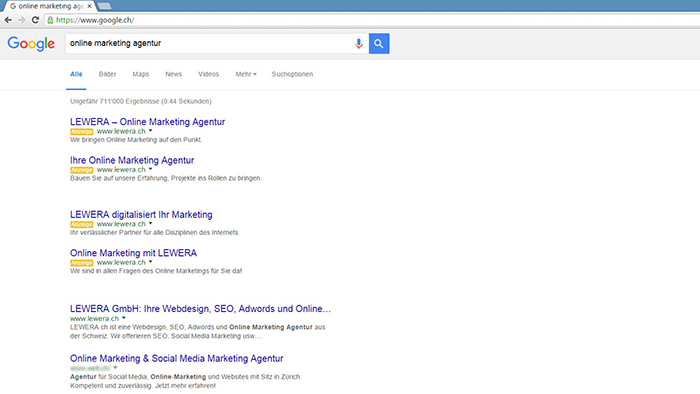Expand the Mehr dropdown menu
The height and width of the screenshot is (394, 700).
tap(246, 74)
